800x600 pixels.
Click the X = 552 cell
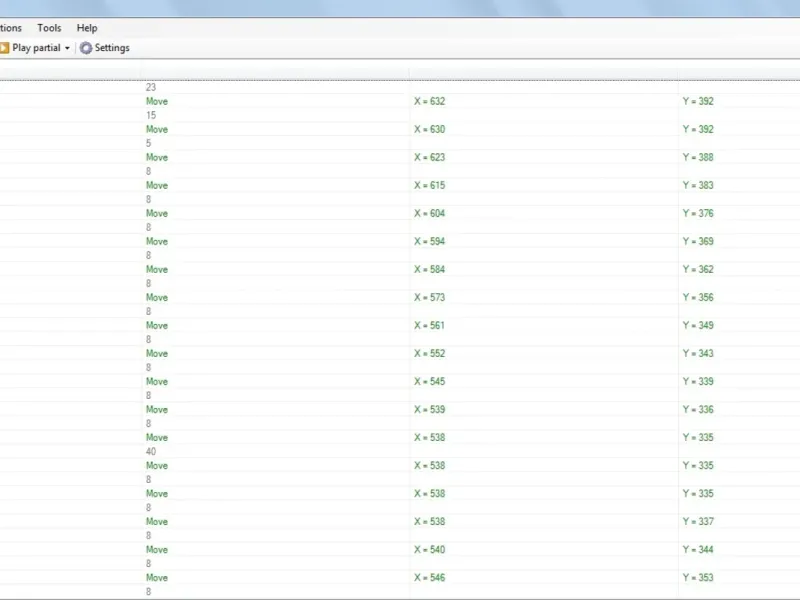tap(430, 354)
